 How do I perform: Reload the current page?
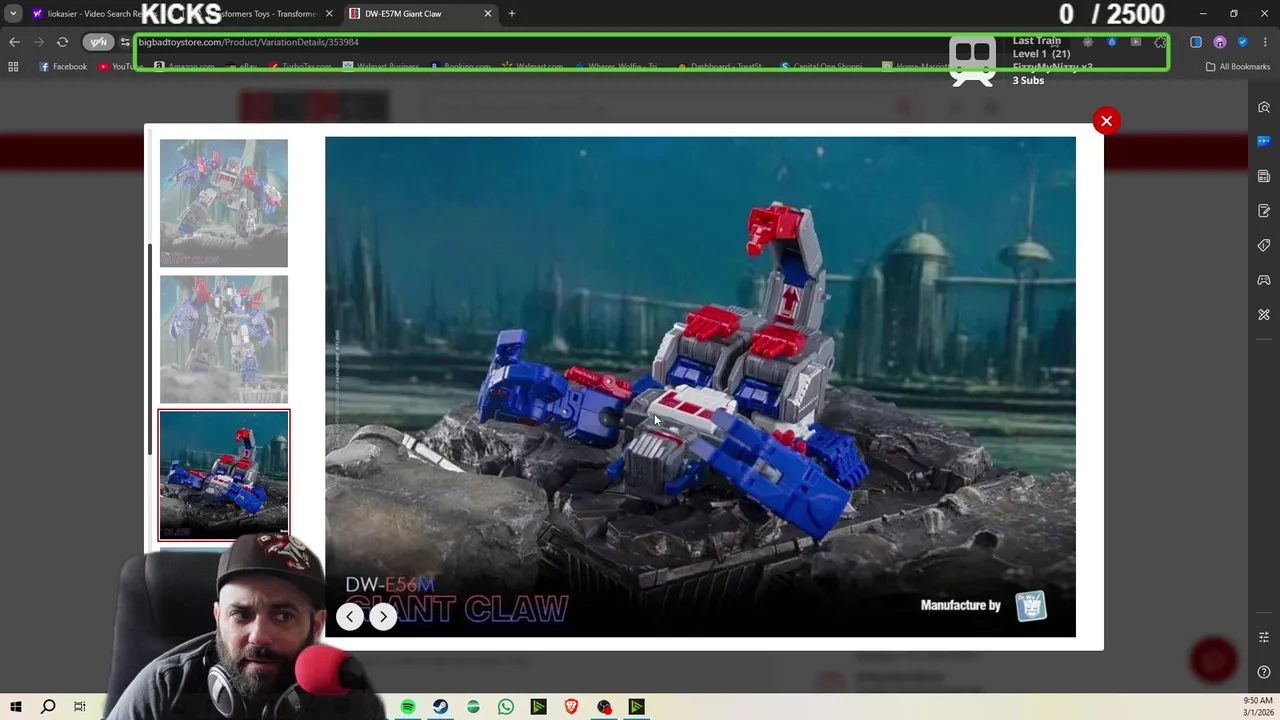click(x=62, y=42)
